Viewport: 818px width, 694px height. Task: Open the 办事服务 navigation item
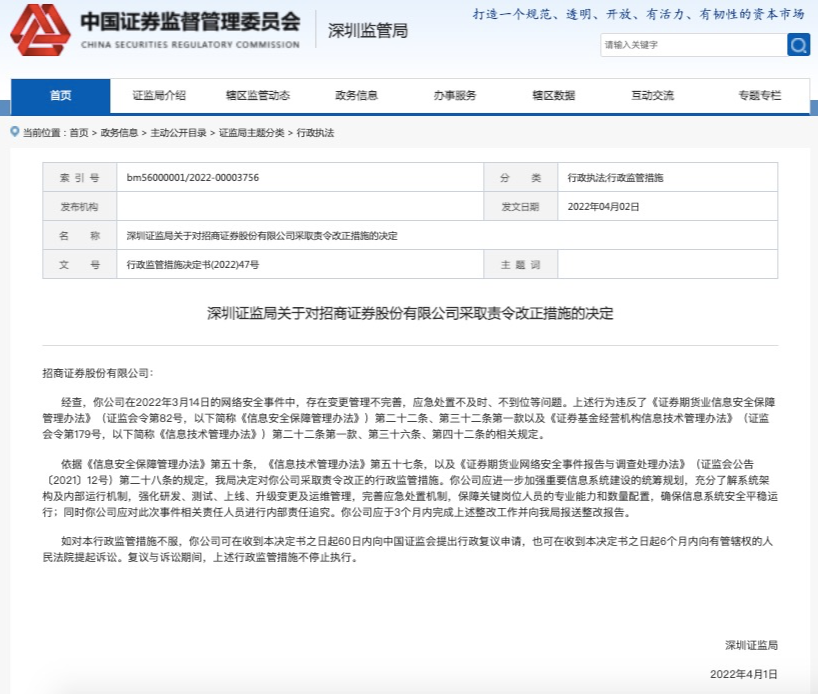[455, 96]
